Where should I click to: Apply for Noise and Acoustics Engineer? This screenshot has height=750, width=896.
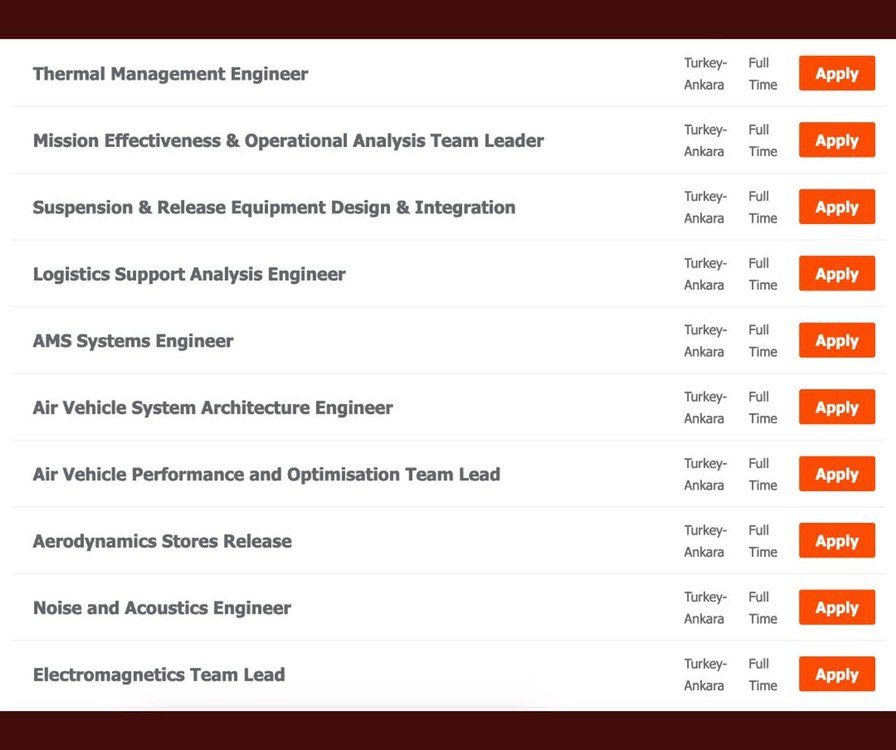point(836,608)
